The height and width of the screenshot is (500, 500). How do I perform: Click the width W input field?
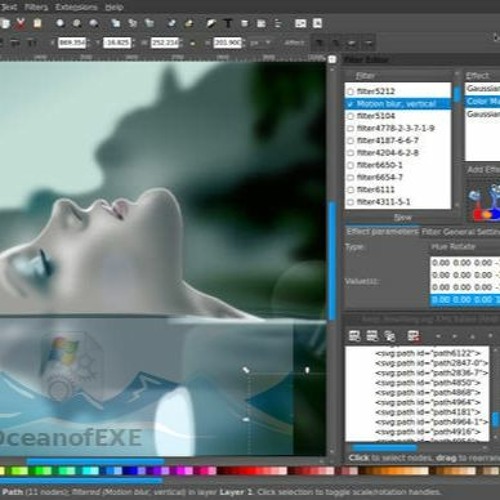(165, 43)
